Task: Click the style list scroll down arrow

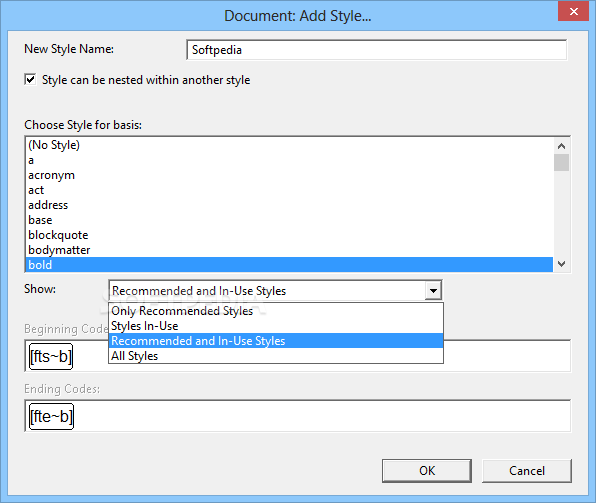Action: click(561, 263)
